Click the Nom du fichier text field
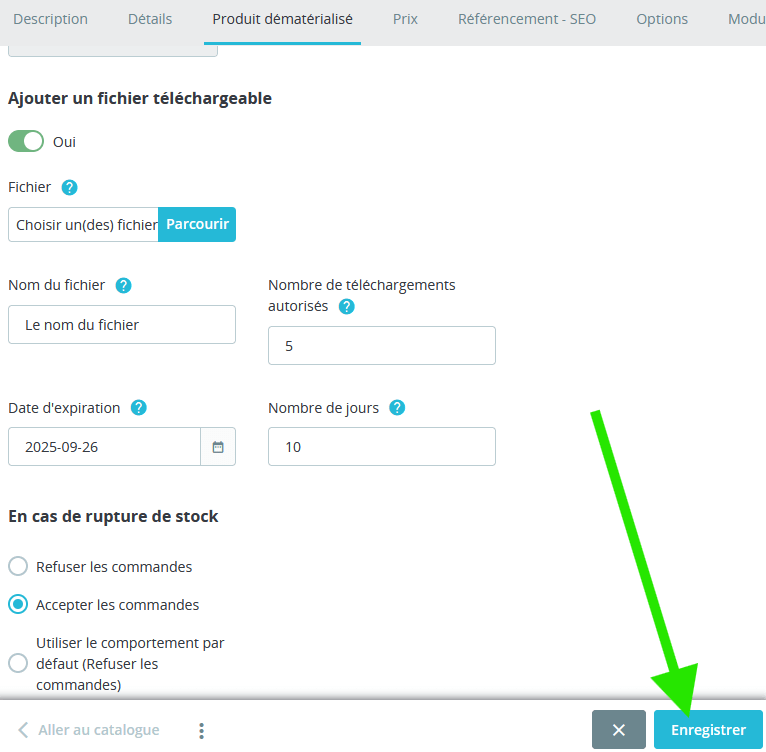The width and height of the screenshot is (766, 752). coord(122,325)
